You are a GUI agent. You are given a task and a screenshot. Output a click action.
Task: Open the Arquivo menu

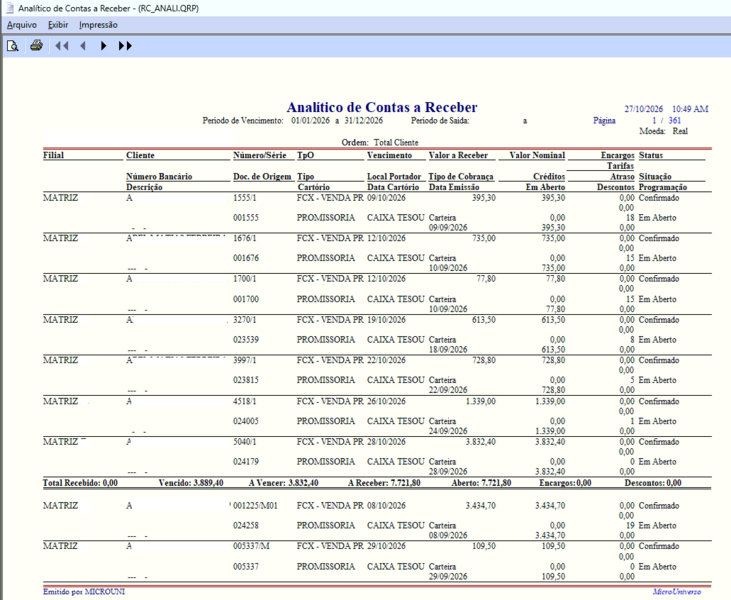(21, 25)
